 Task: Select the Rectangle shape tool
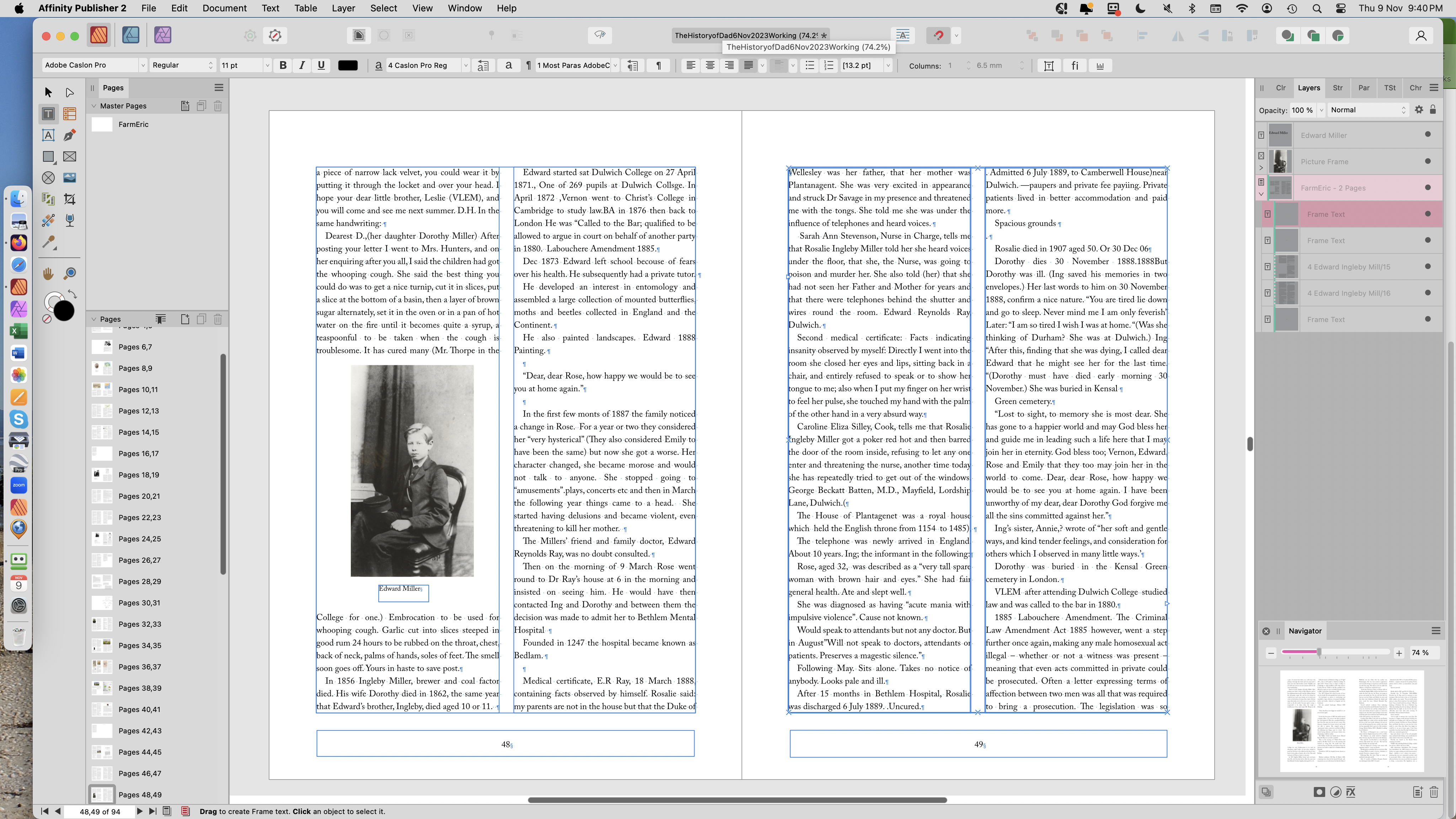(x=48, y=156)
